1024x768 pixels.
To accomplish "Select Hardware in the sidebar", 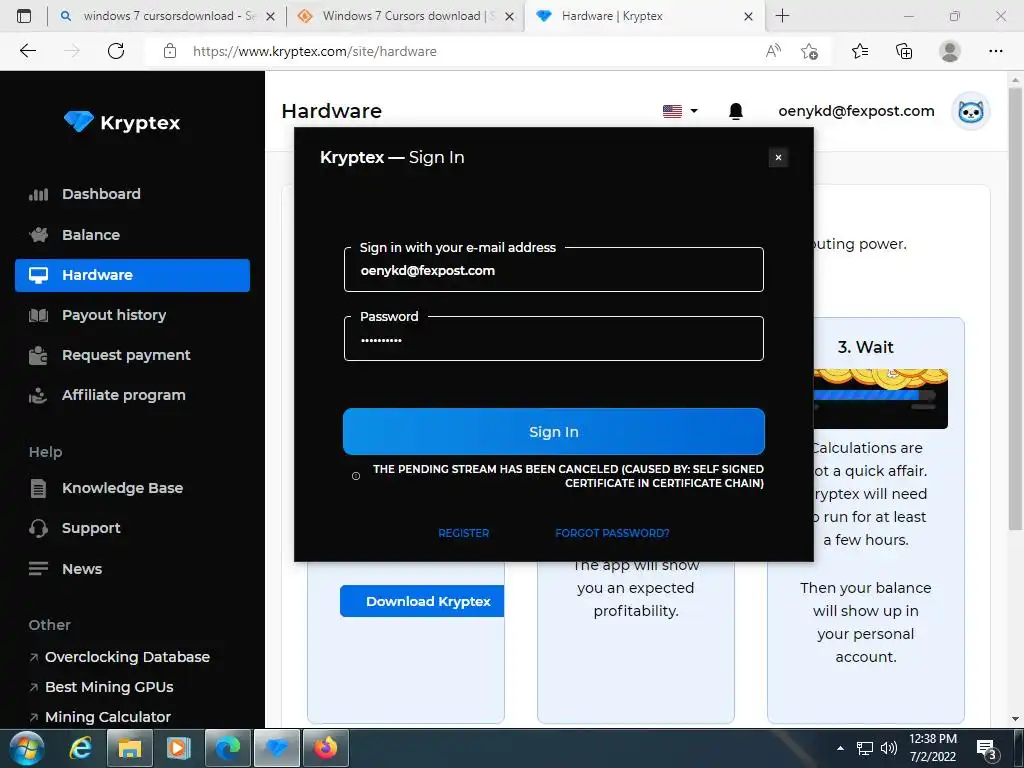I will (132, 275).
